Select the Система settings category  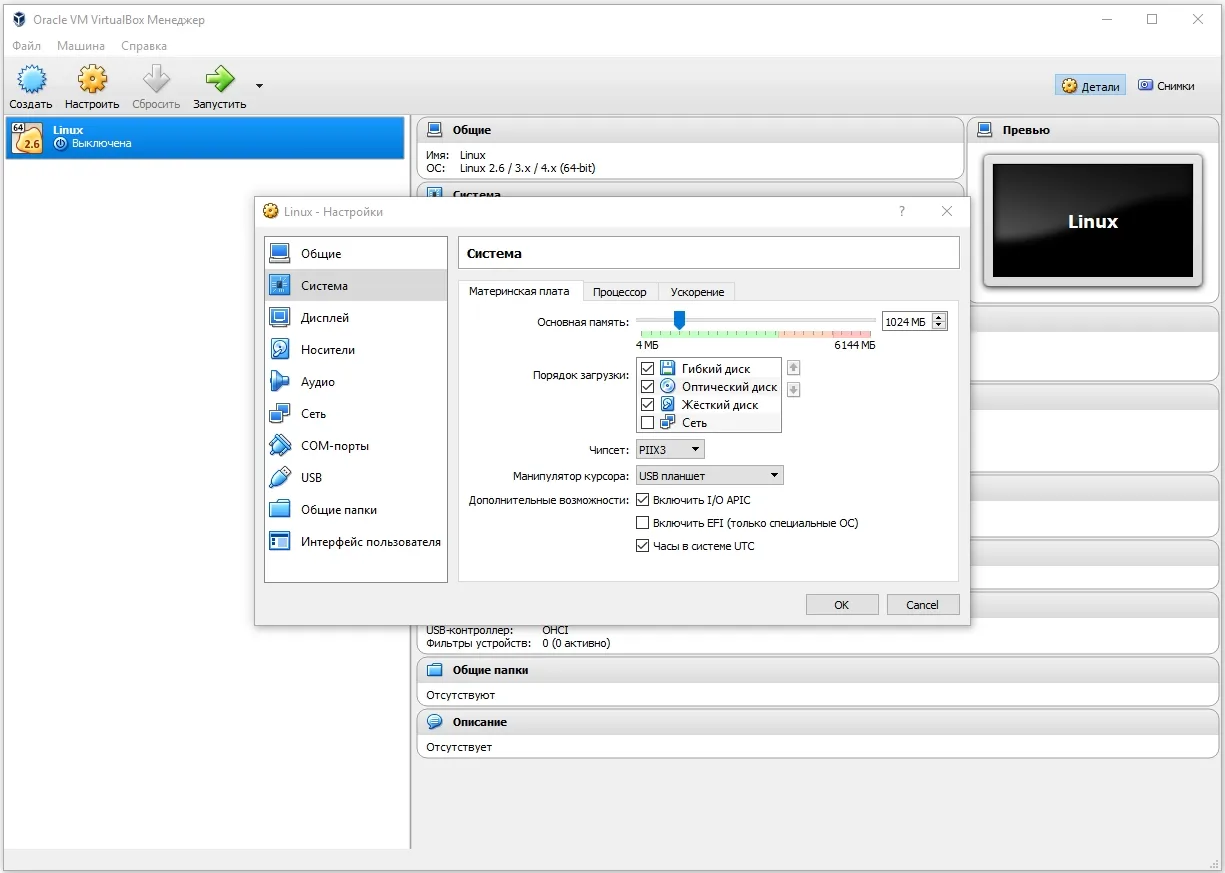pos(356,286)
